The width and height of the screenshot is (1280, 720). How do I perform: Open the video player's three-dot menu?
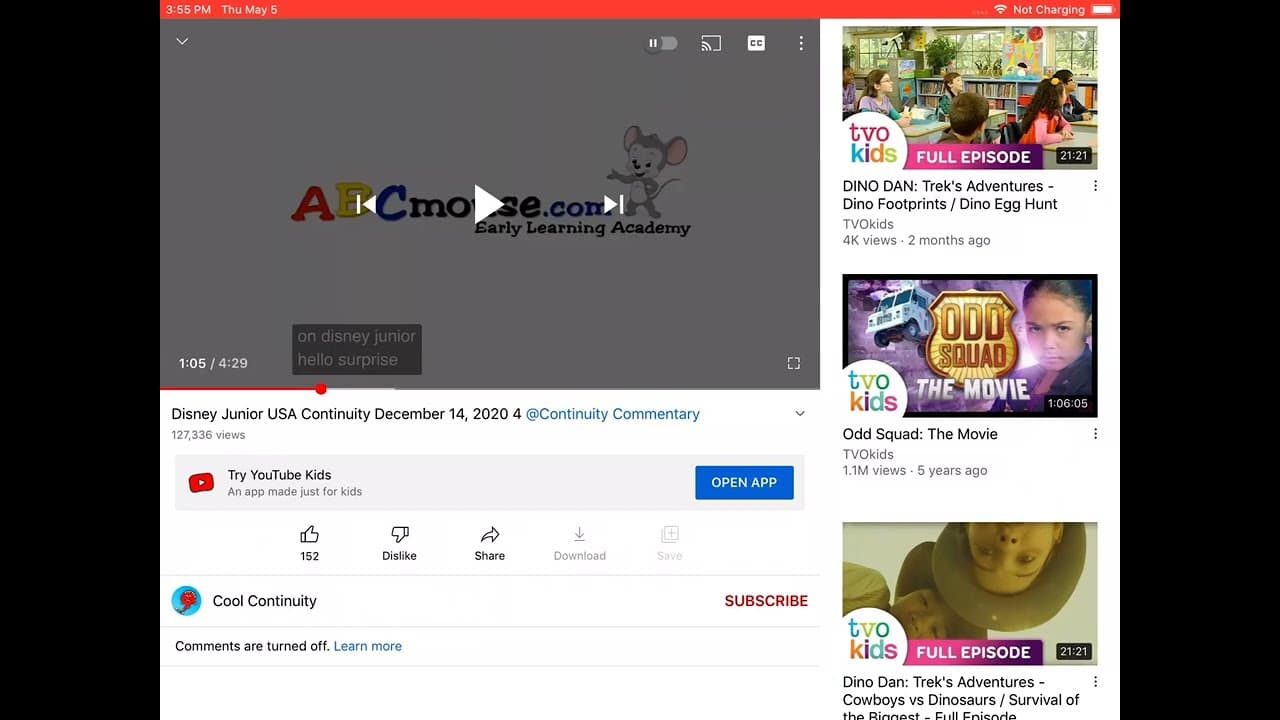[801, 43]
